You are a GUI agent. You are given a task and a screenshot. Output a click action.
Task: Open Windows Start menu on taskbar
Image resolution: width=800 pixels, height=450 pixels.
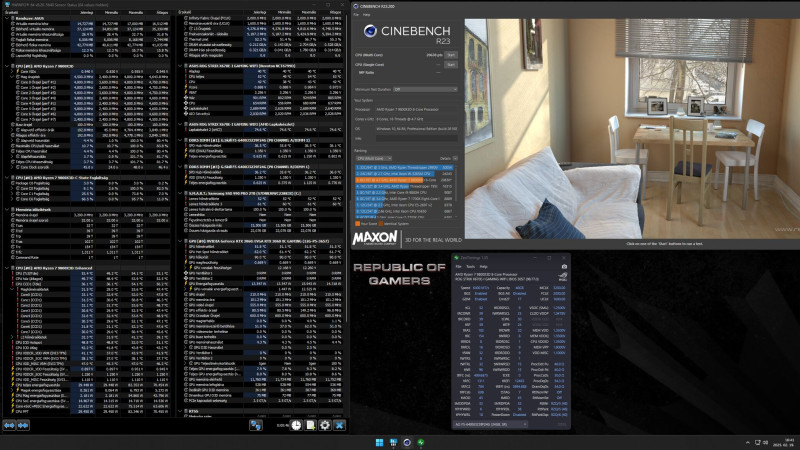click(379, 442)
